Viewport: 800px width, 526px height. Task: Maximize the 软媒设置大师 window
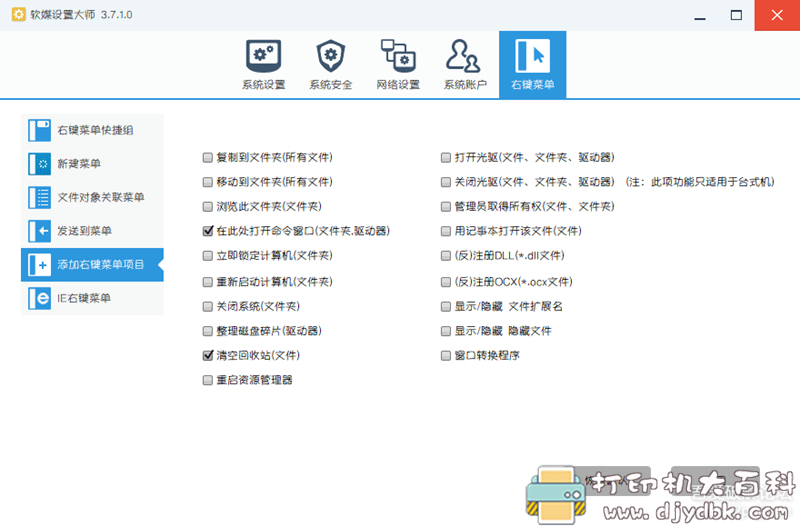pos(736,15)
